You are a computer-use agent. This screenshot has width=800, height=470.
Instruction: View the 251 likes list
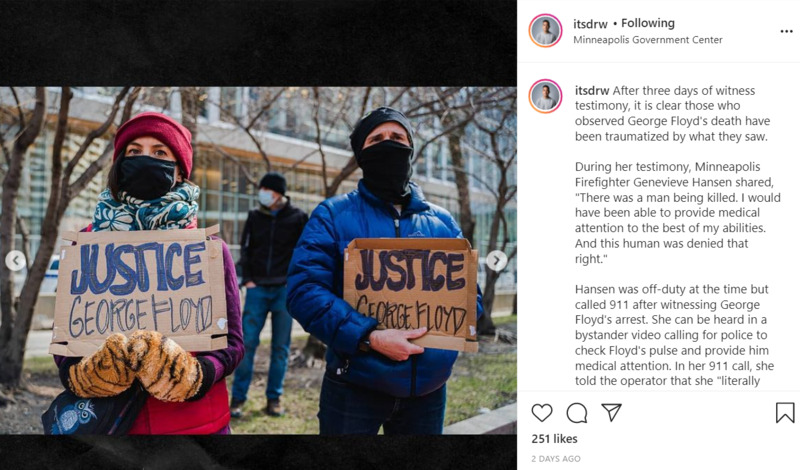pyautogui.click(x=555, y=439)
